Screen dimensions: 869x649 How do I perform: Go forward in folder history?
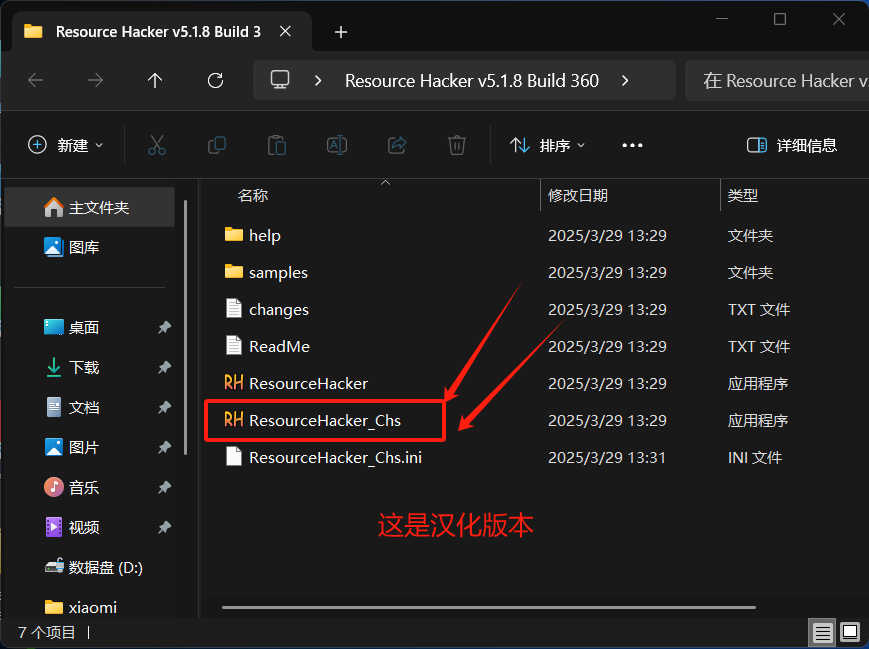(x=95, y=81)
